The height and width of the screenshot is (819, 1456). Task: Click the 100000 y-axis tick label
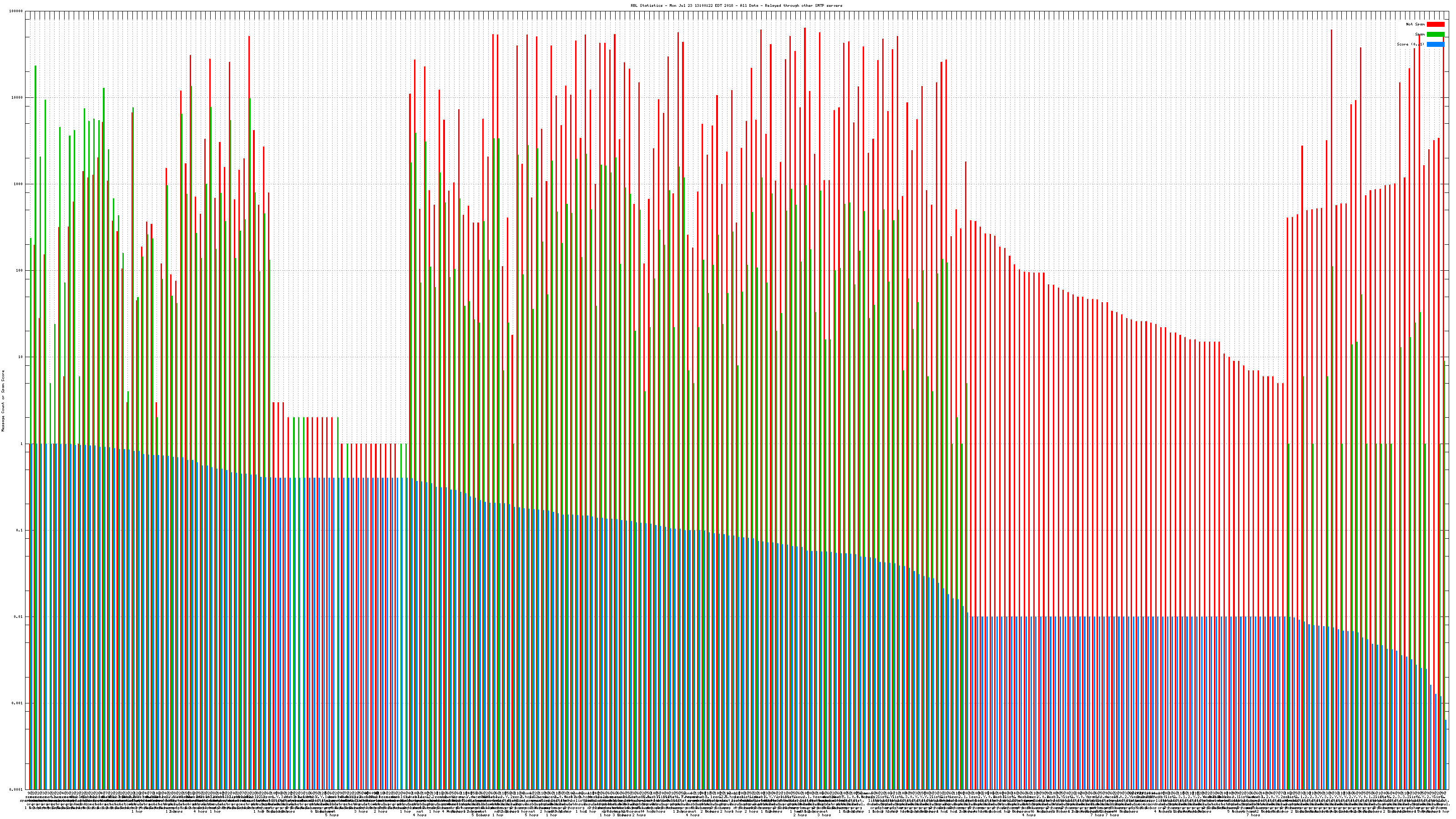click(16, 11)
